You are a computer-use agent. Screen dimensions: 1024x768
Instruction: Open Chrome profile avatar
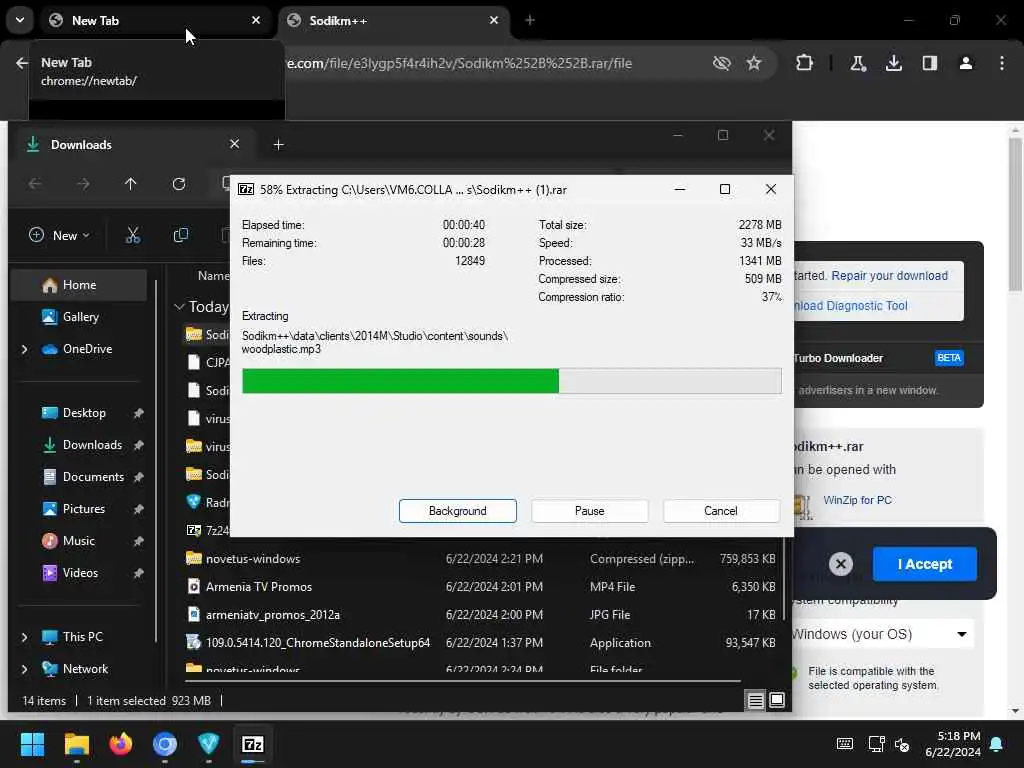(x=965, y=63)
